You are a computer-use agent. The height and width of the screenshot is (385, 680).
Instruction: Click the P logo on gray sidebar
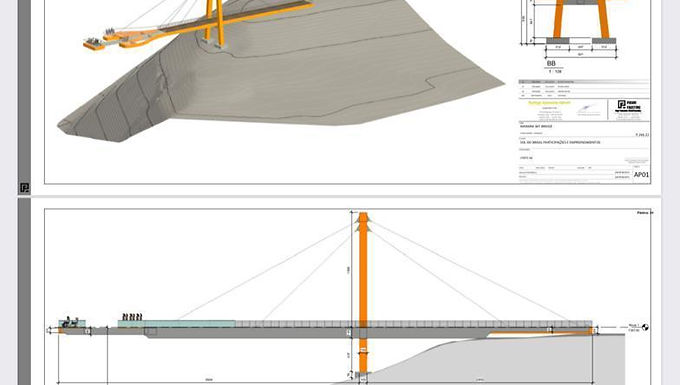pos(25,188)
